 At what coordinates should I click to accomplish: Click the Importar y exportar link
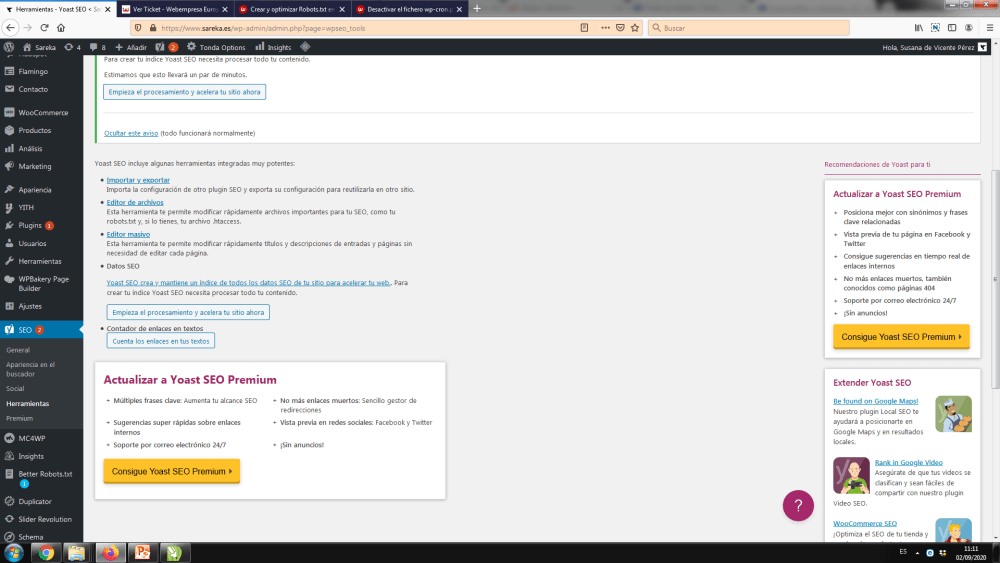click(138, 180)
